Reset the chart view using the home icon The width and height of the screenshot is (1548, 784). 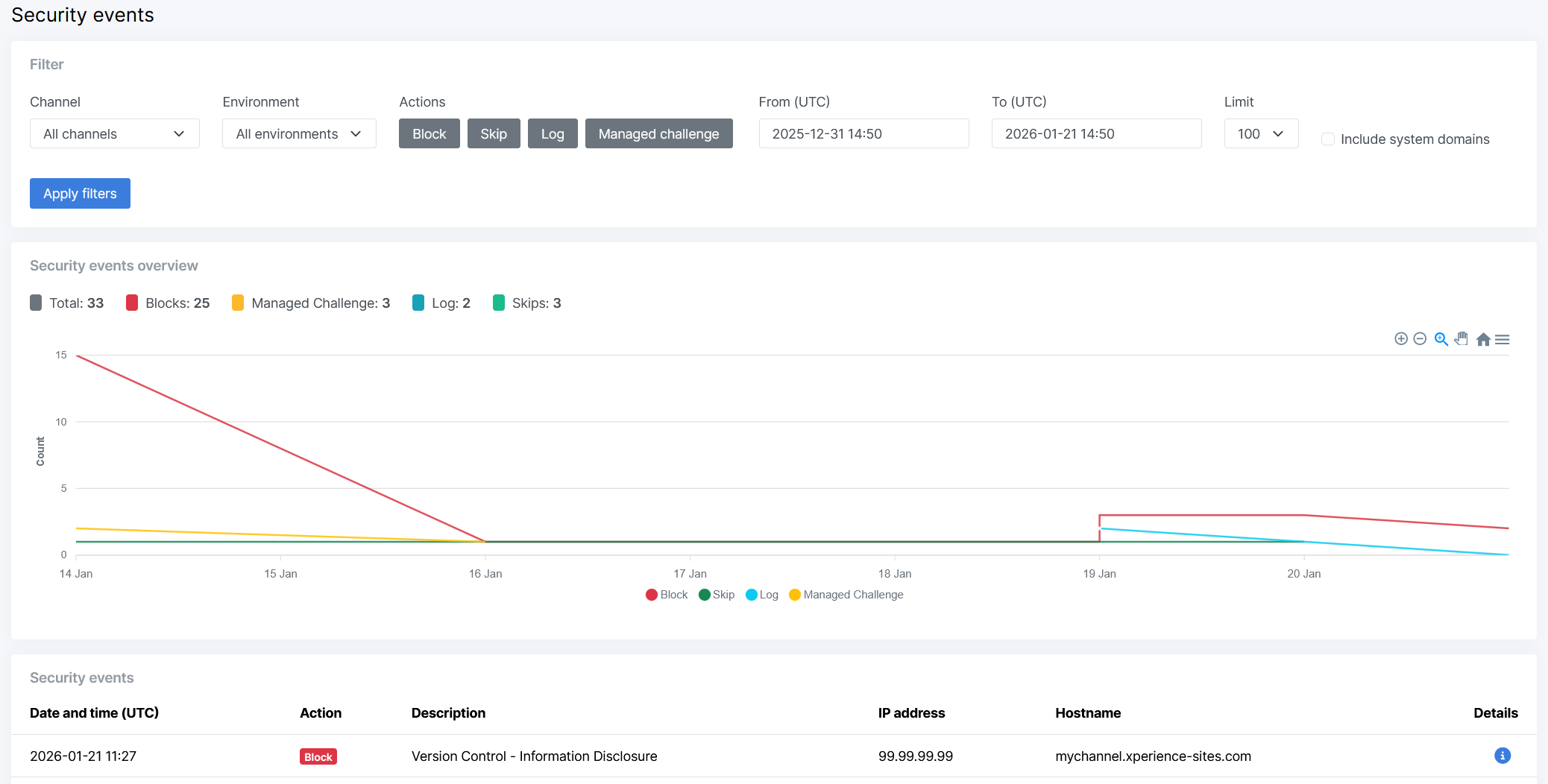[1483, 338]
